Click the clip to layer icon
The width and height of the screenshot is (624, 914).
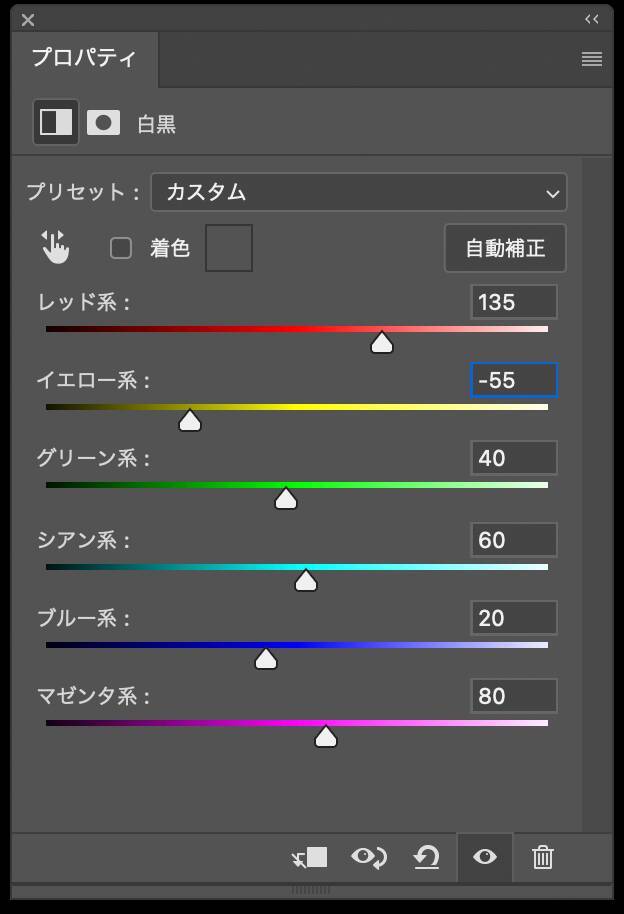click(310, 857)
